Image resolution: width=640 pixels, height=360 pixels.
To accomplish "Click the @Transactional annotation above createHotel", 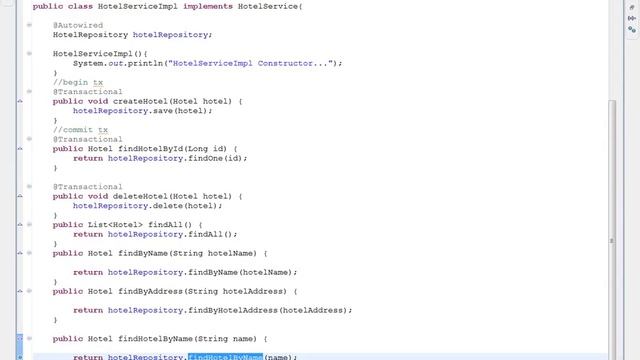I will pyautogui.click(x=88, y=92).
